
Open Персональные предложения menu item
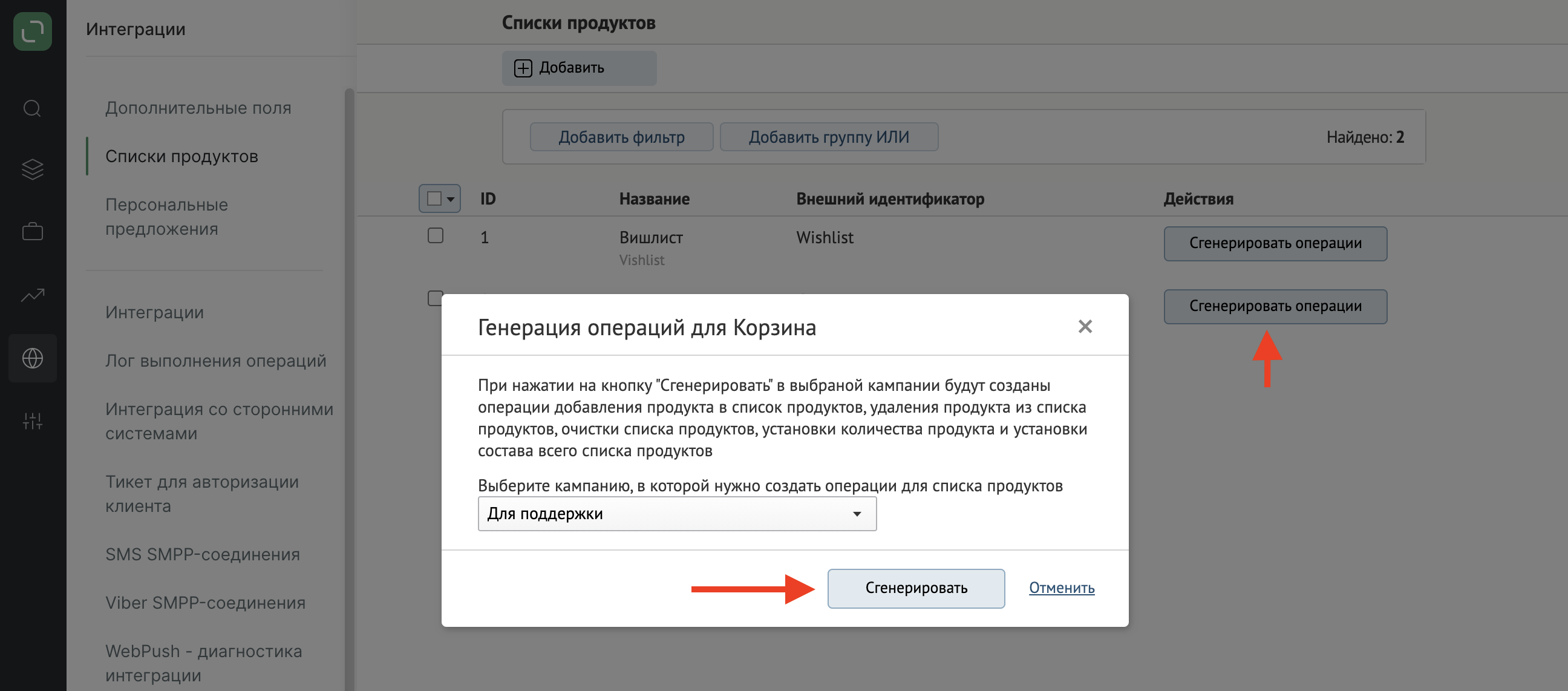167,217
